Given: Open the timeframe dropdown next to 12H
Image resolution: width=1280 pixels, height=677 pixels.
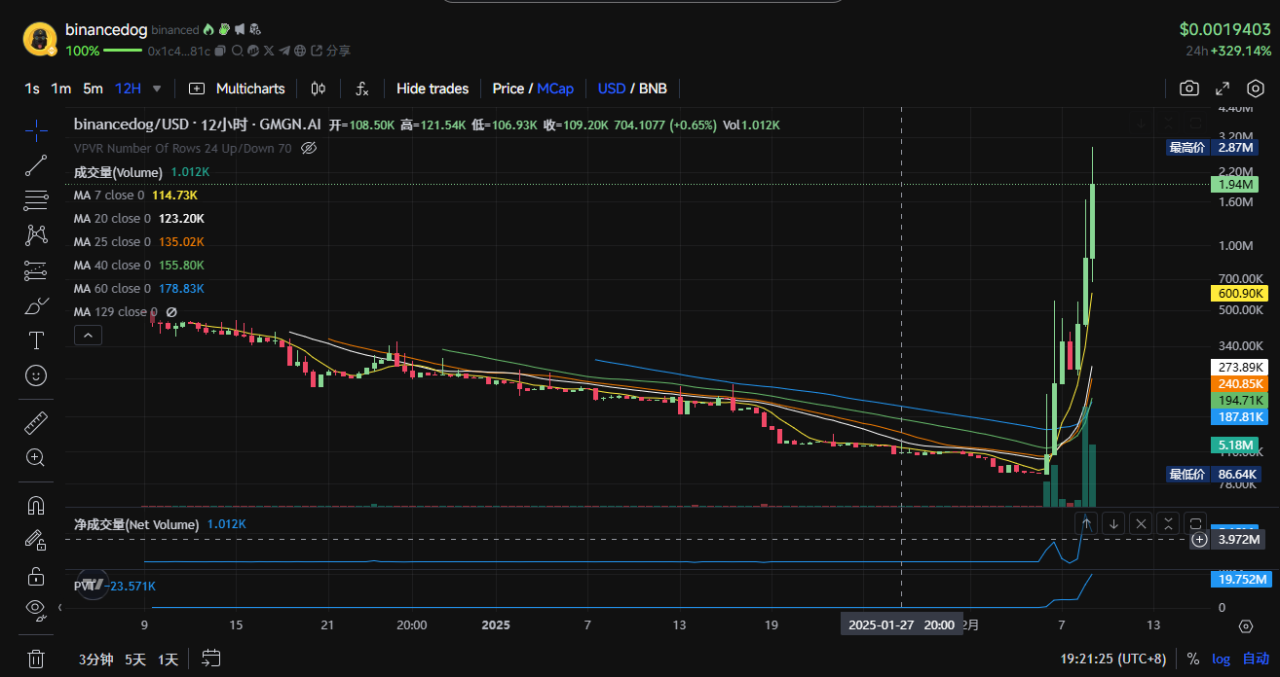Looking at the screenshot, I should click(157, 88).
